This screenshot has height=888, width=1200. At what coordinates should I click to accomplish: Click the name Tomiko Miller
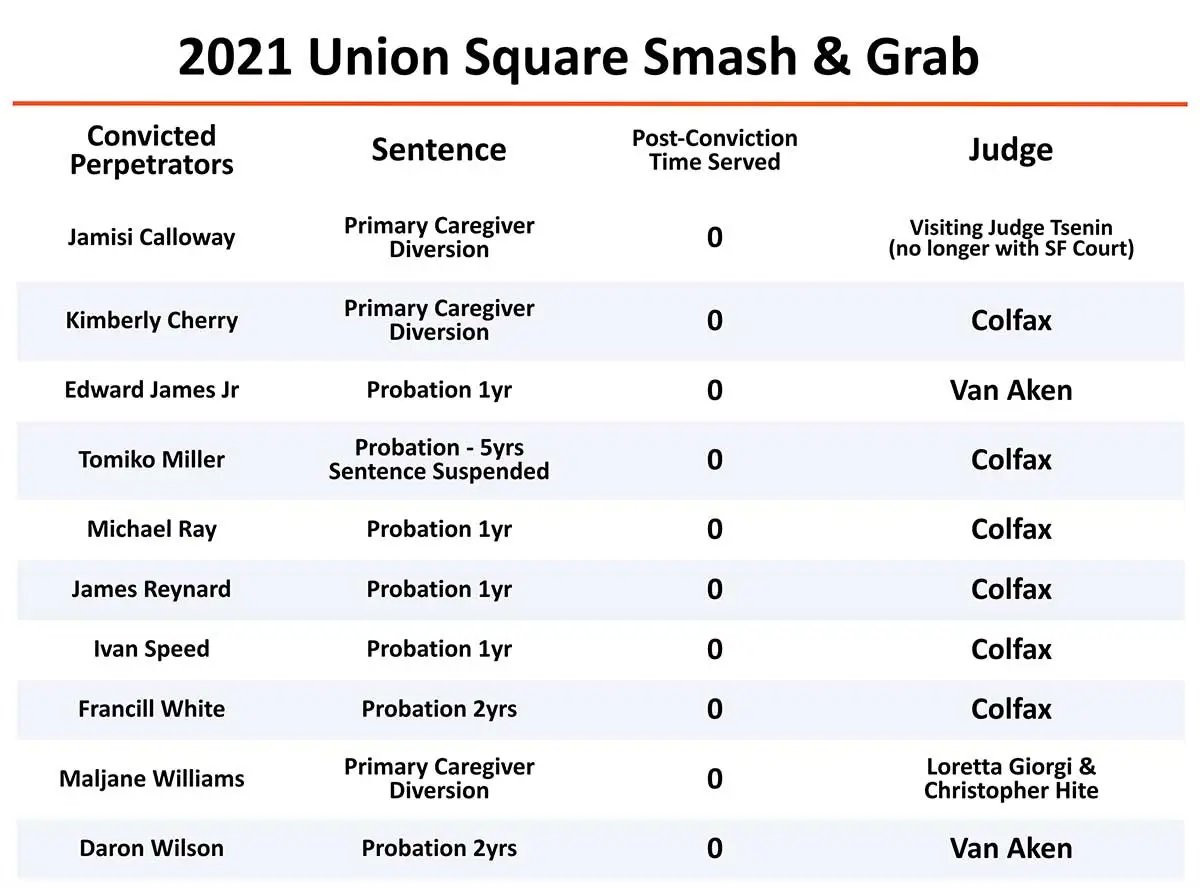point(151,460)
